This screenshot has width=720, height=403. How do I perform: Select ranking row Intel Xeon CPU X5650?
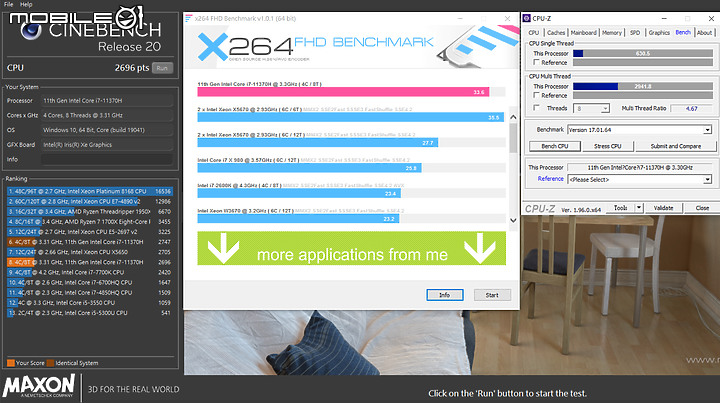(x=90, y=252)
